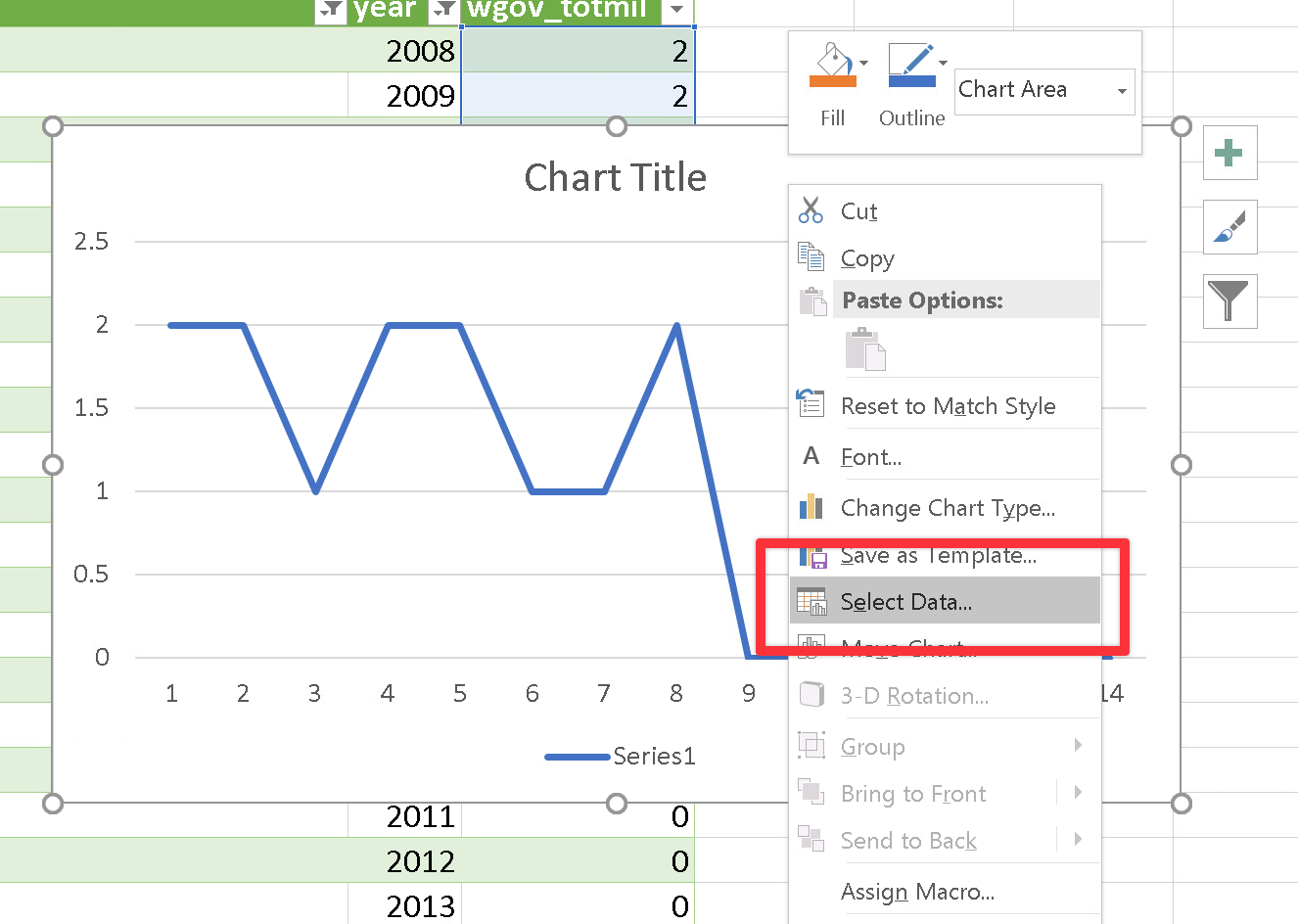1298x924 pixels.
Task: Open the Chart Filters funnel button
Action: point(1229,301)
